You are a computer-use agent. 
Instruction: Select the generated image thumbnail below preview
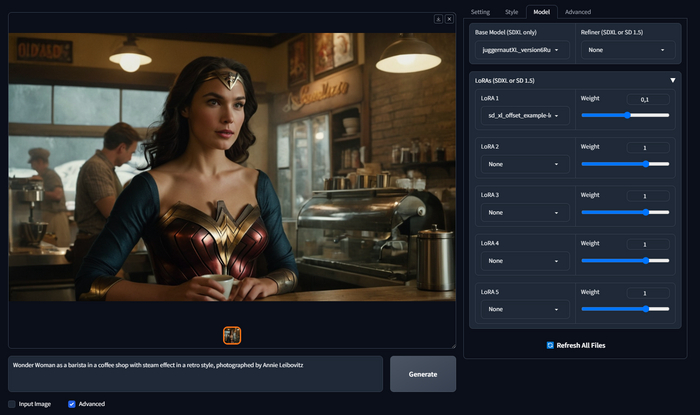click(232, 336)
